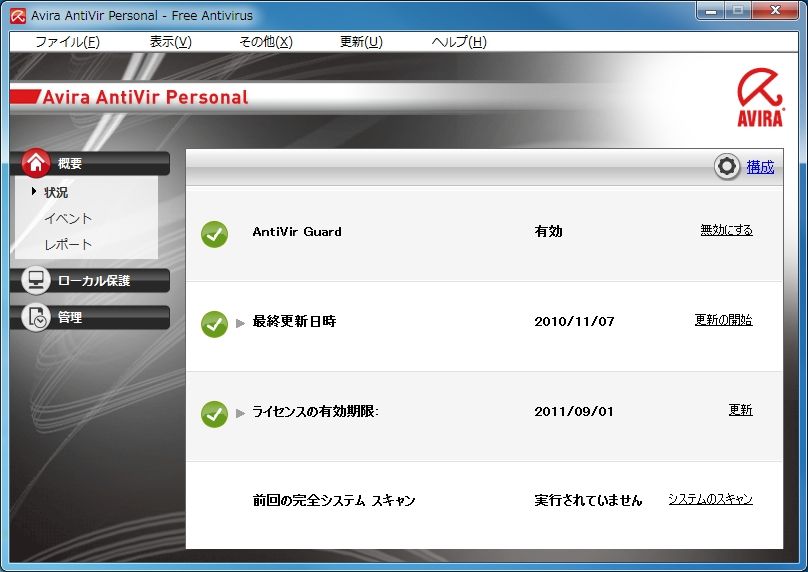The image size is (808, 572).
Task: Click the red home icon beside 概要
Action: click(x=36, y=163)
